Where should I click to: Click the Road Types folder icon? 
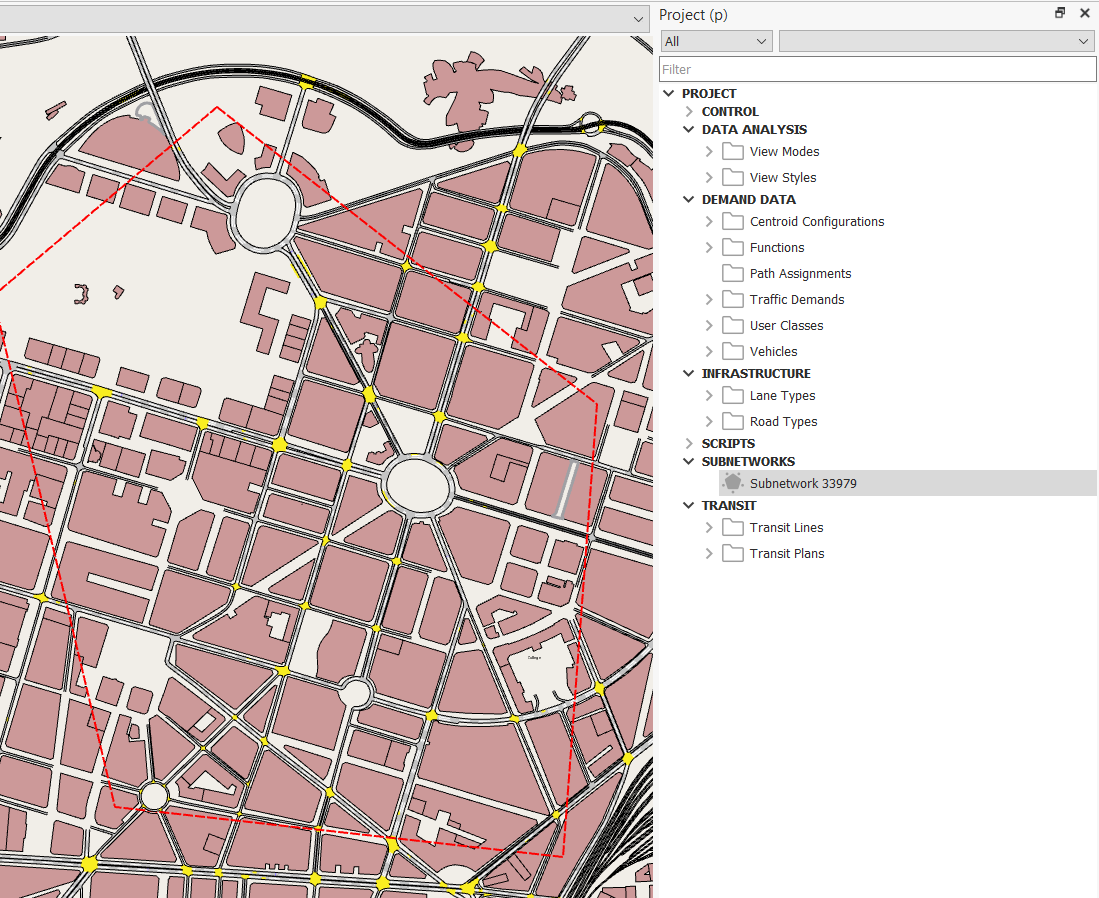pyautogui.click(x=731, y=421)
